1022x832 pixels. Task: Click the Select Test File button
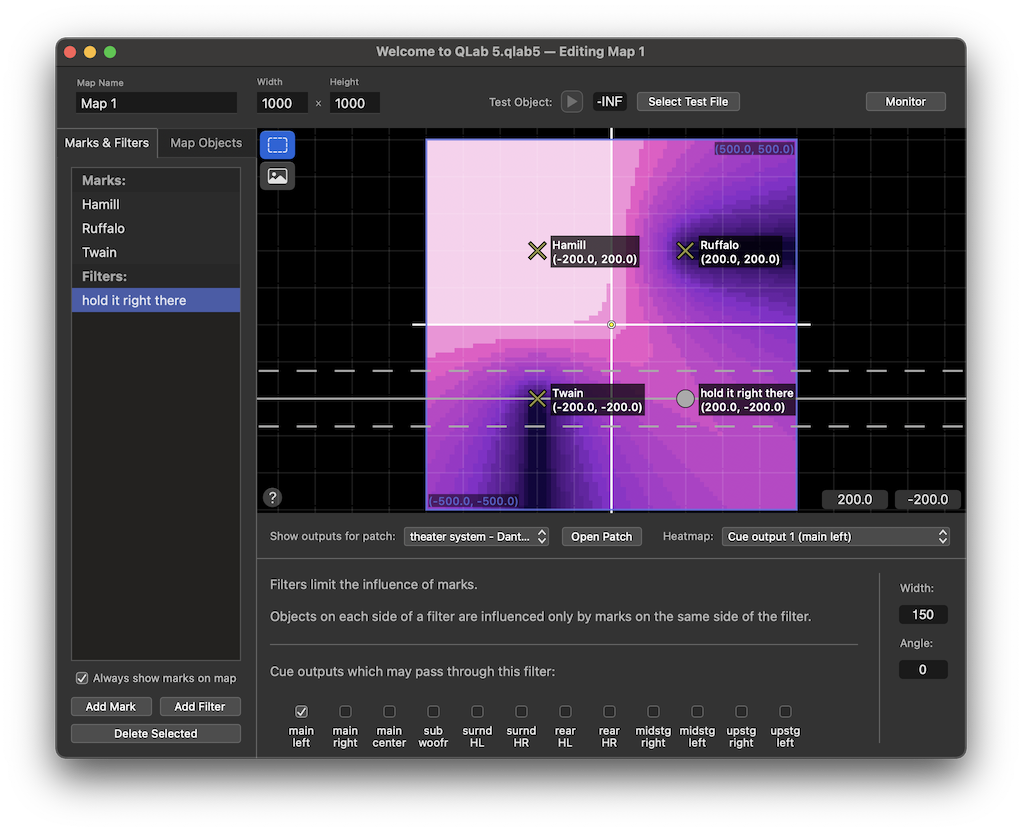[688, 101]
